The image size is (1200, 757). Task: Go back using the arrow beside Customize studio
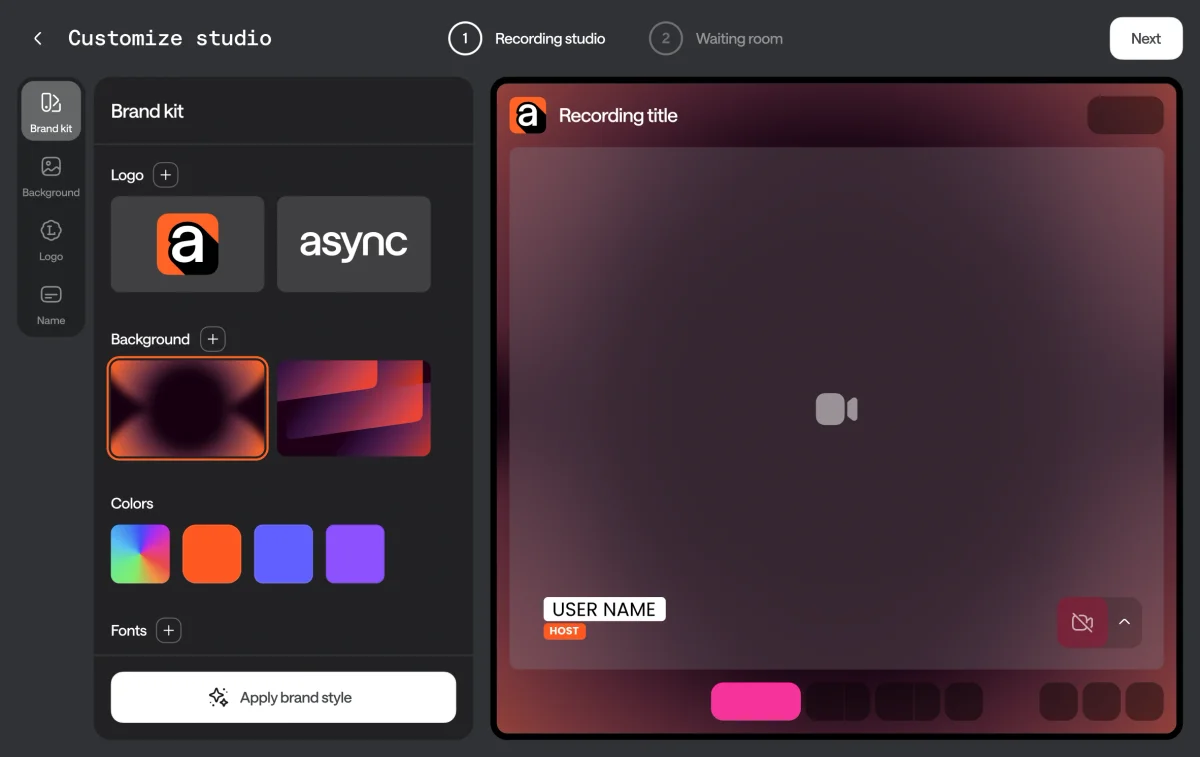click(37, 38)
